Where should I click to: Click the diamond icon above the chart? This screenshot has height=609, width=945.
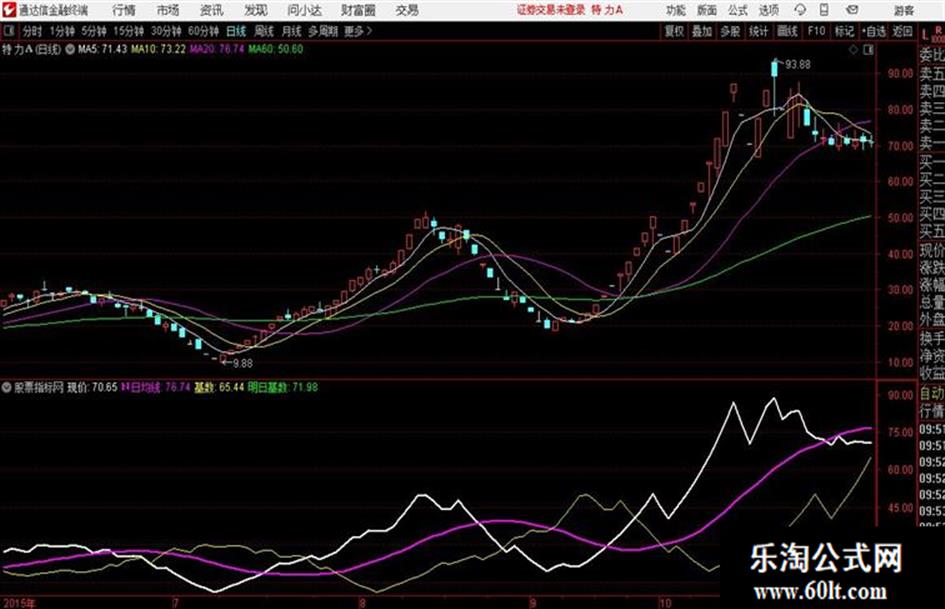coord(853,50)
